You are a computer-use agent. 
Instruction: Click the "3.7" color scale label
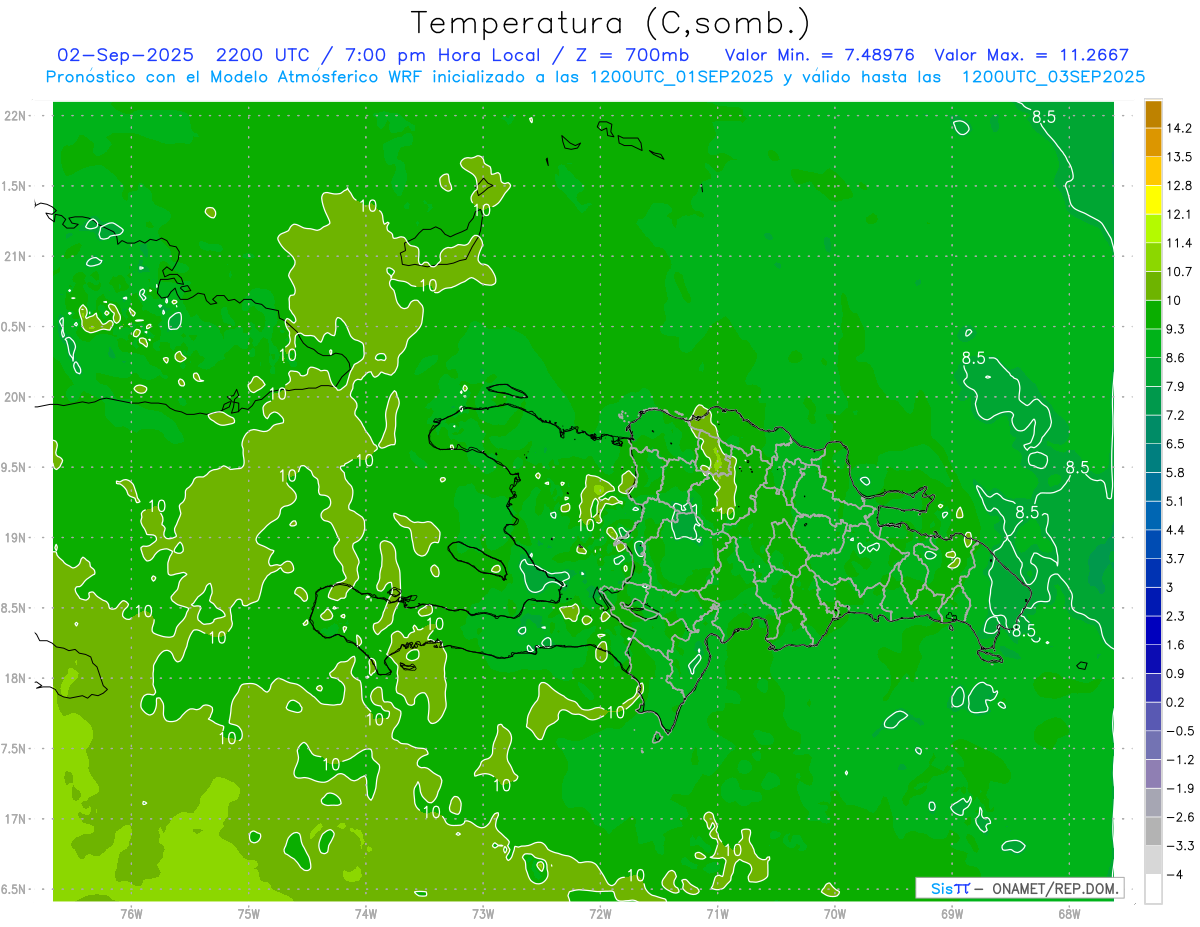pos(1176,559)
